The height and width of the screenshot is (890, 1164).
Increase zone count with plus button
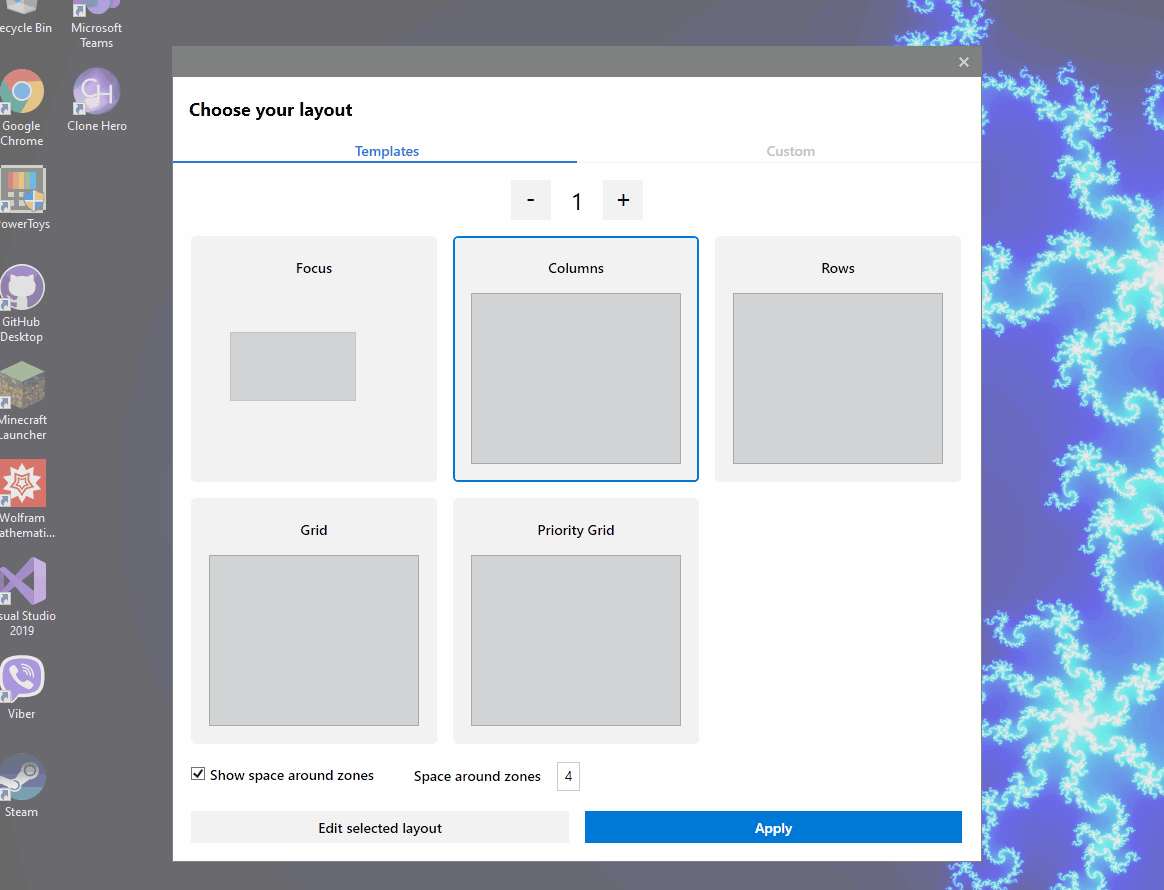[x=623, y=200]
